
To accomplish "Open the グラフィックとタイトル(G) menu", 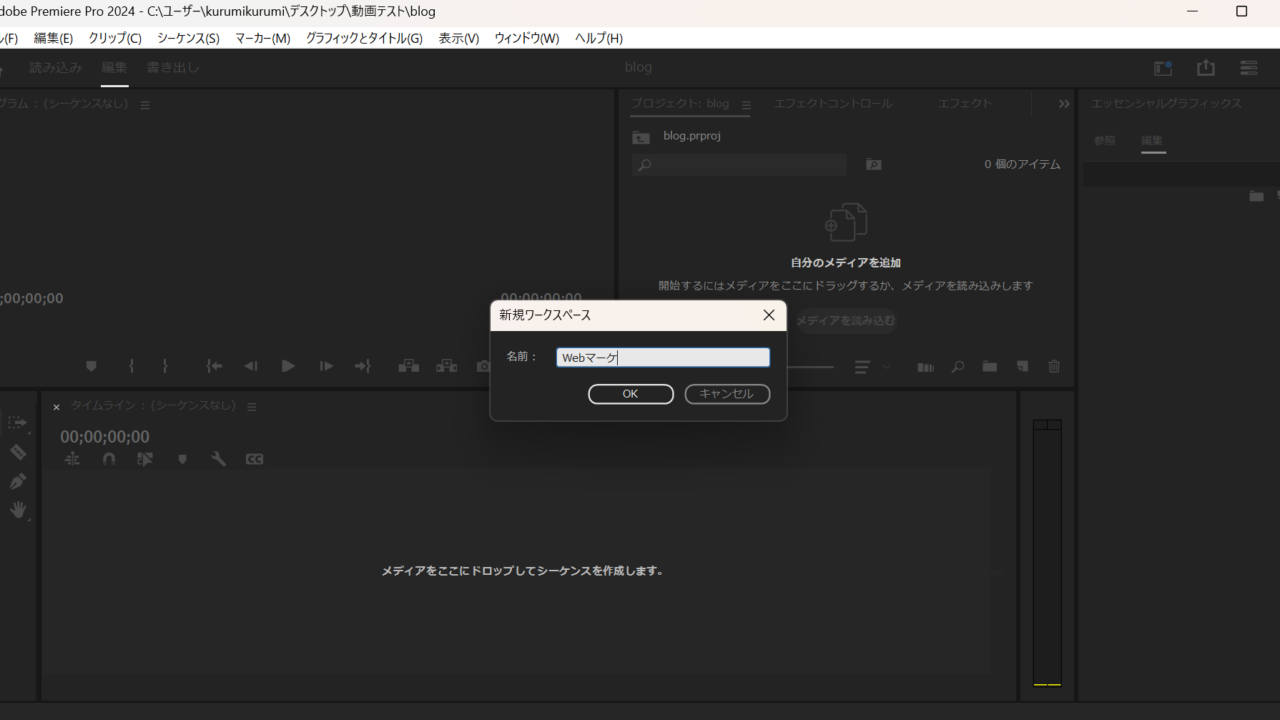I will tap(364, 38).
